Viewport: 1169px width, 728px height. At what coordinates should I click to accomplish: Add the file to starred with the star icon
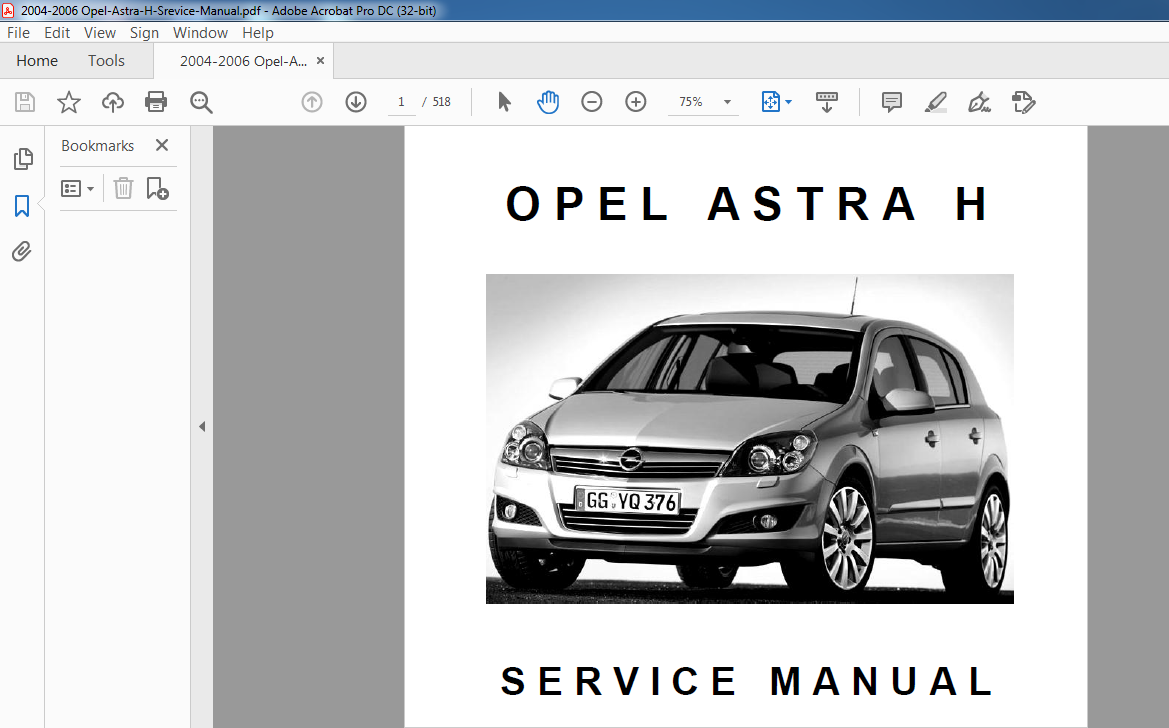pos(69,102)
